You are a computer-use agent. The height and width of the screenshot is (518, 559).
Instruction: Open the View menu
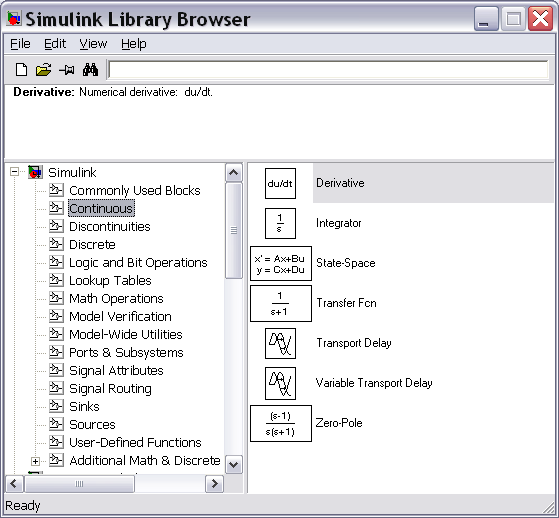(93, 44)
